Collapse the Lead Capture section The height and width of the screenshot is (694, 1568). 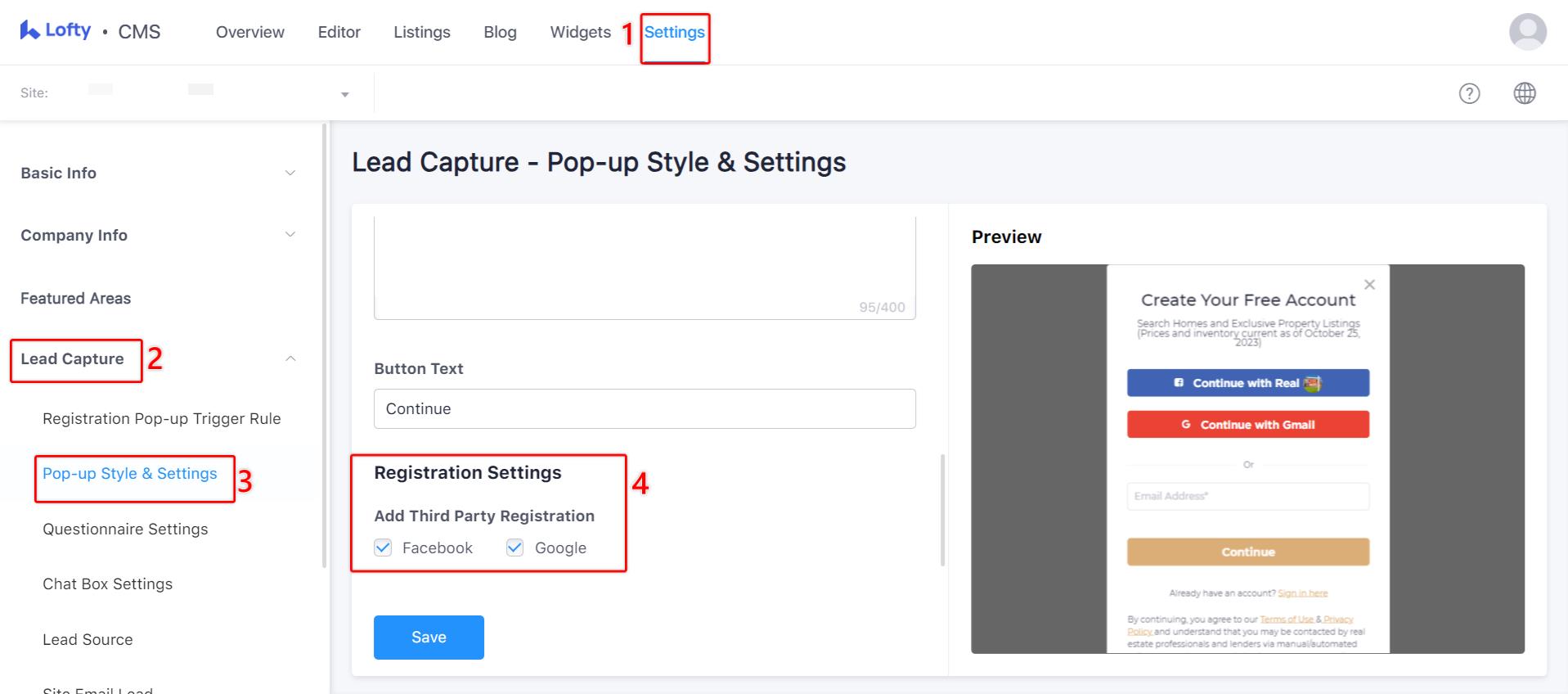click(x=290, y=358)
